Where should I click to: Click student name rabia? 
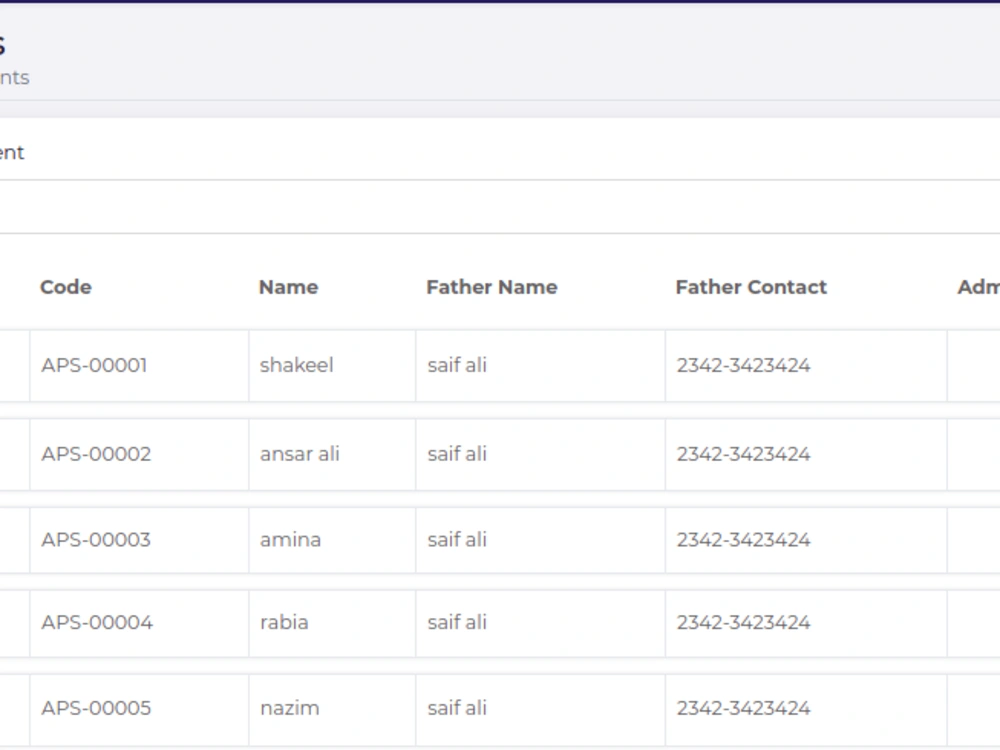pyautogui.click(x=284, y=622)
